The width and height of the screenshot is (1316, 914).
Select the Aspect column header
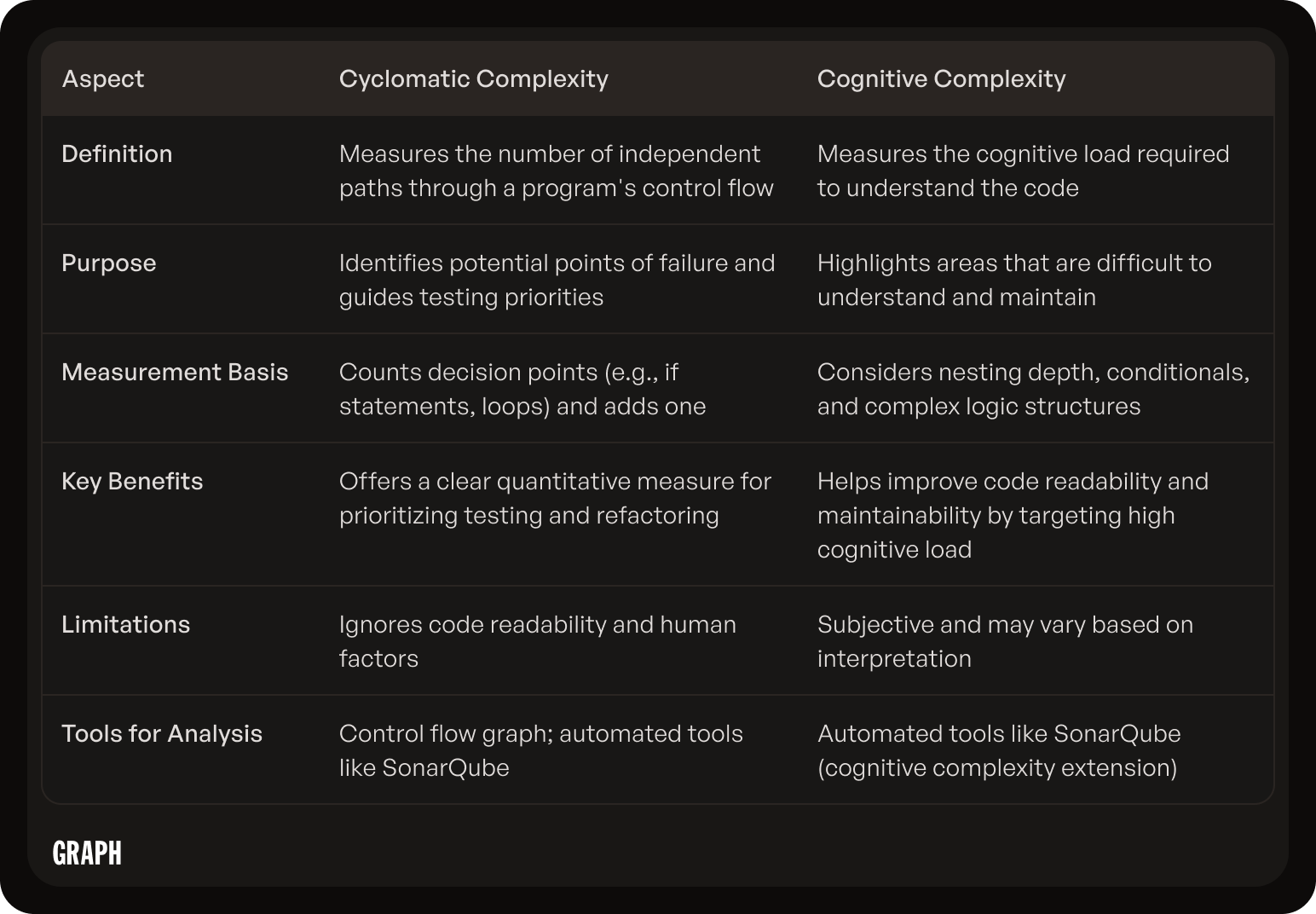(x=103, y=78)
